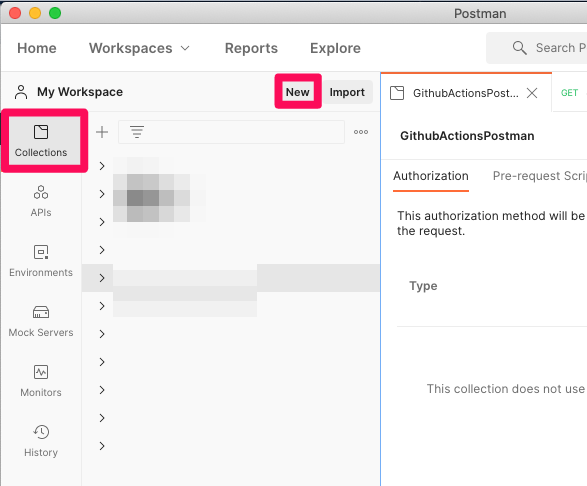Click the plus icon to add a collection
Screen dimensions: 587x486
[x=102, y=132]
